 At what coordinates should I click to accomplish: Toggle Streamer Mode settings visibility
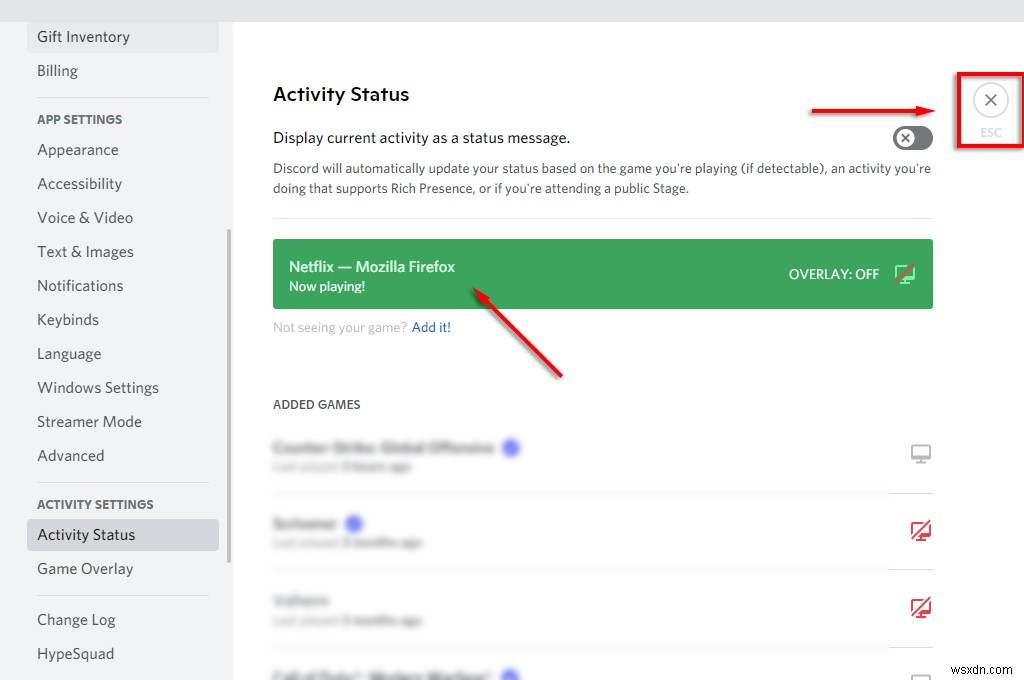(x=89, y=421)
